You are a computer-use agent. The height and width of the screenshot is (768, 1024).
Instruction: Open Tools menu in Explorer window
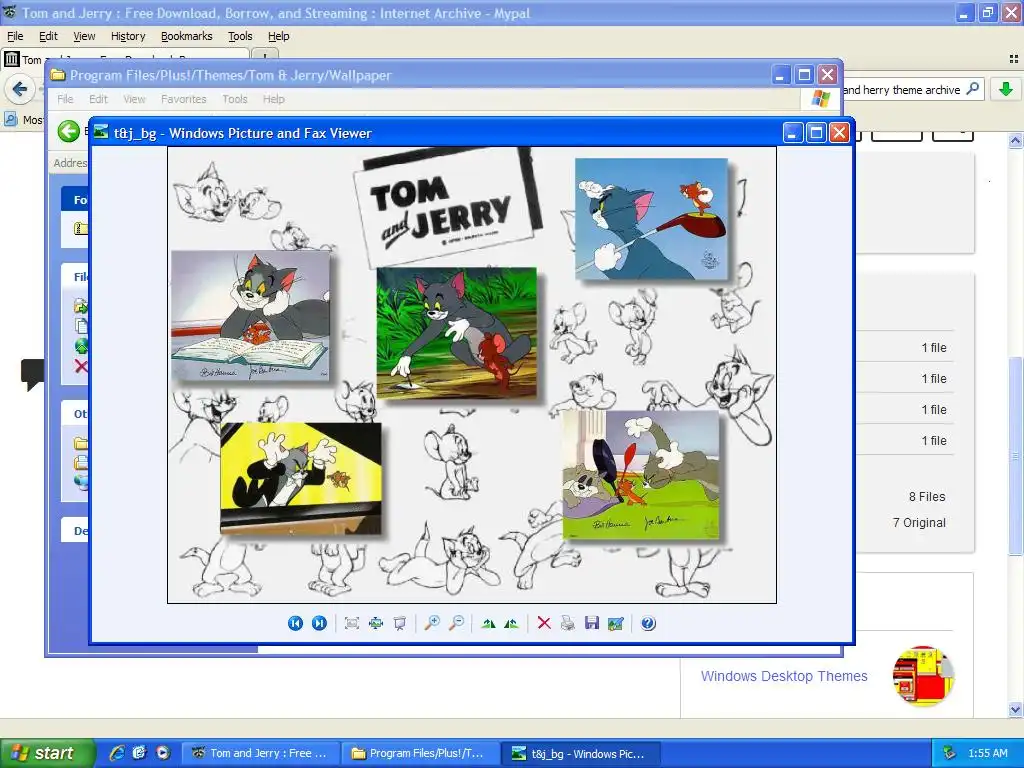click(x=234, y=99)
